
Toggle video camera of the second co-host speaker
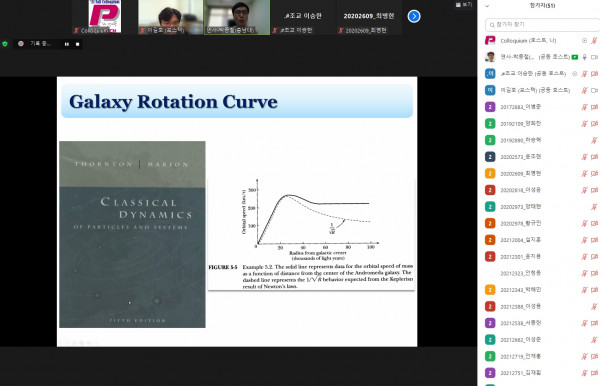[x=594, y=57]
